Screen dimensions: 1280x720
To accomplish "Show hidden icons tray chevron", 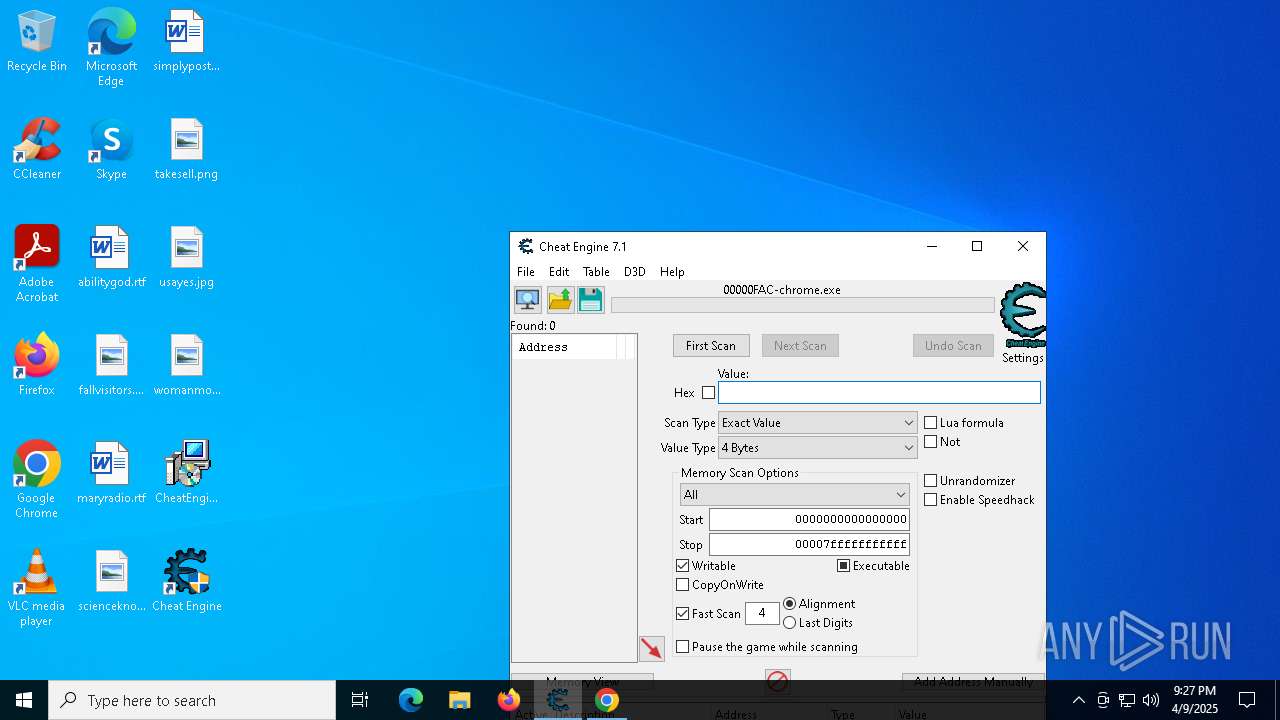I will (1078, 700).
